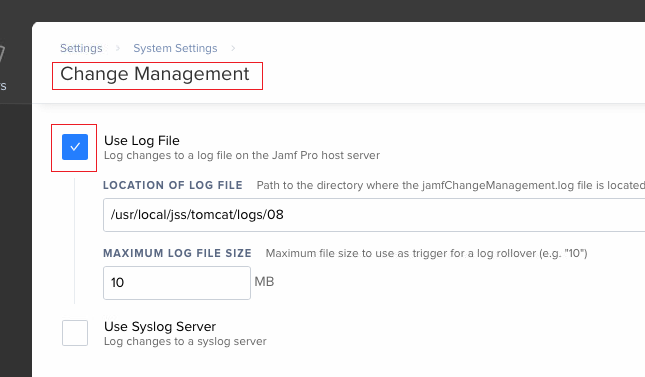Click the Location of Log File input field
Image resolution: width=645 pixels, height=377 pixels.
(x=374, y=215)
